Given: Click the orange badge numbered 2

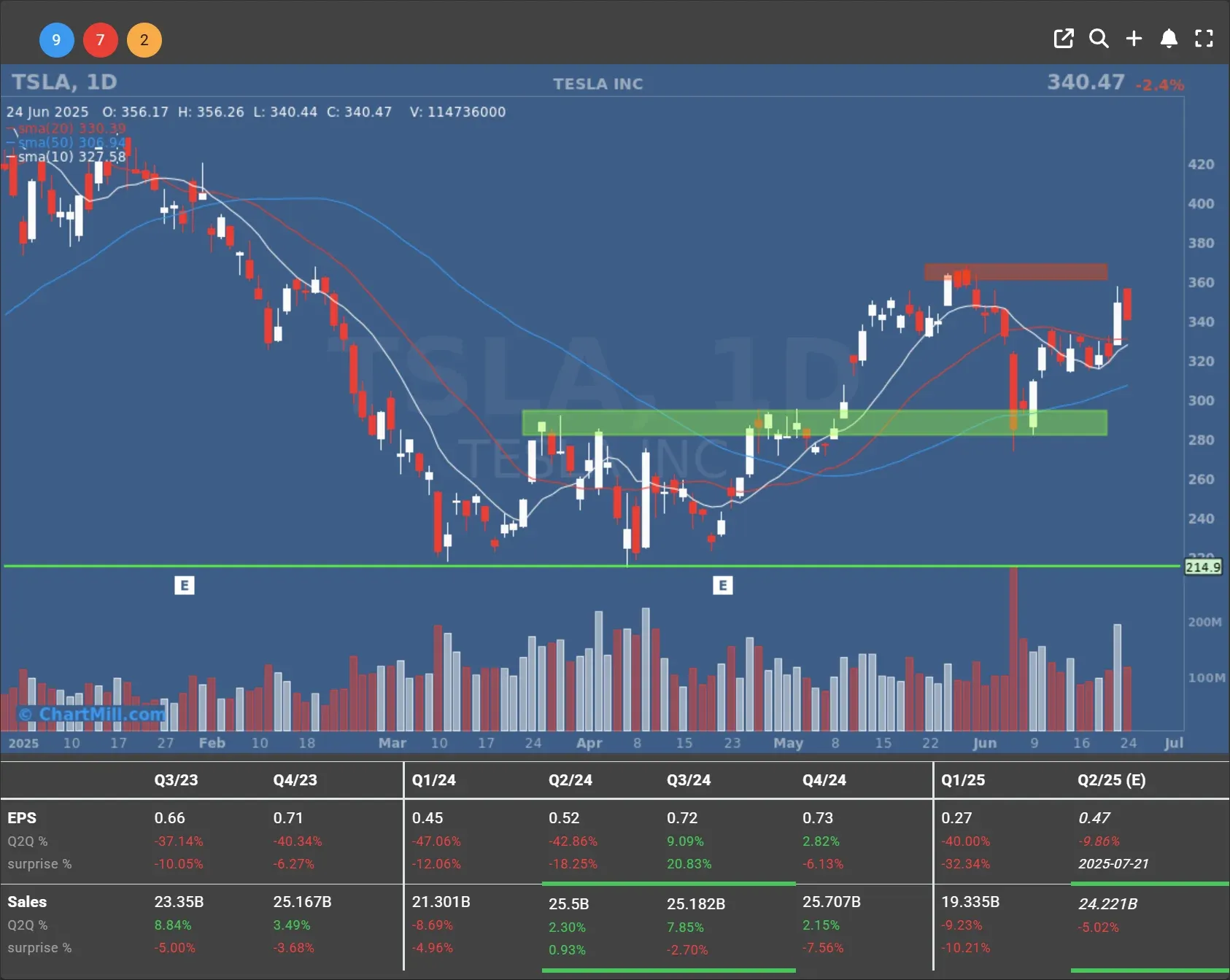Looking at the screenshot, I should click(144, 40).
